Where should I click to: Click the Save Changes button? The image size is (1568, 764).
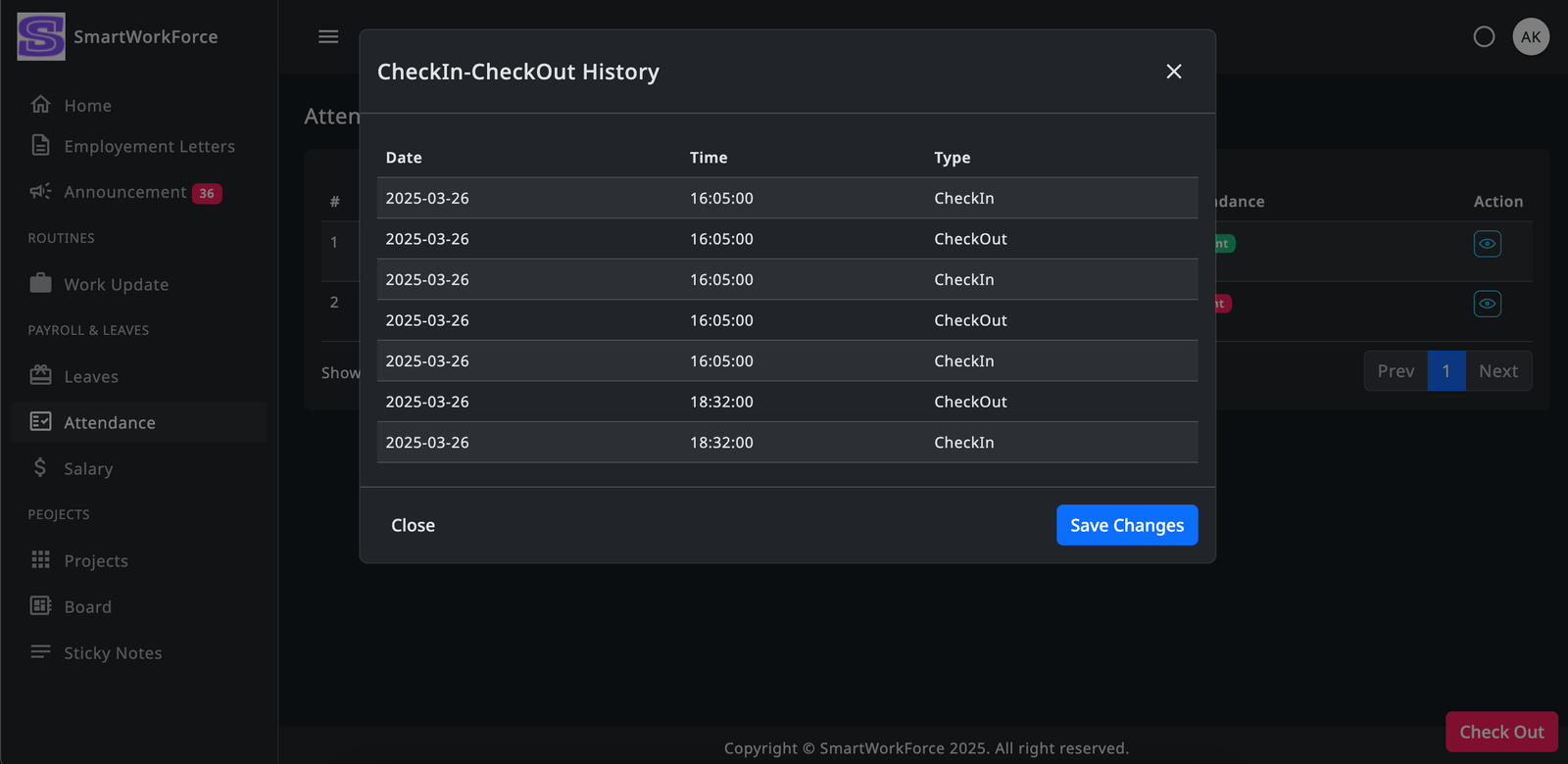[1127, 525]
